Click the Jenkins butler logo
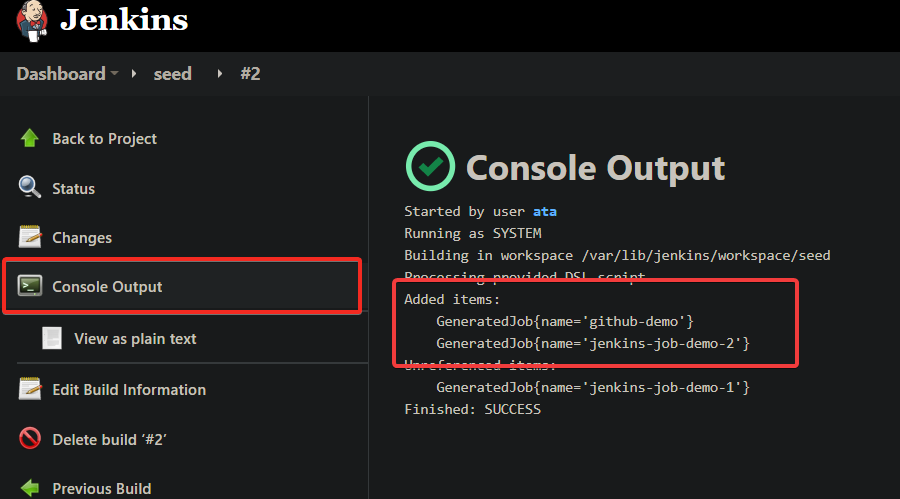 [32, 21]
